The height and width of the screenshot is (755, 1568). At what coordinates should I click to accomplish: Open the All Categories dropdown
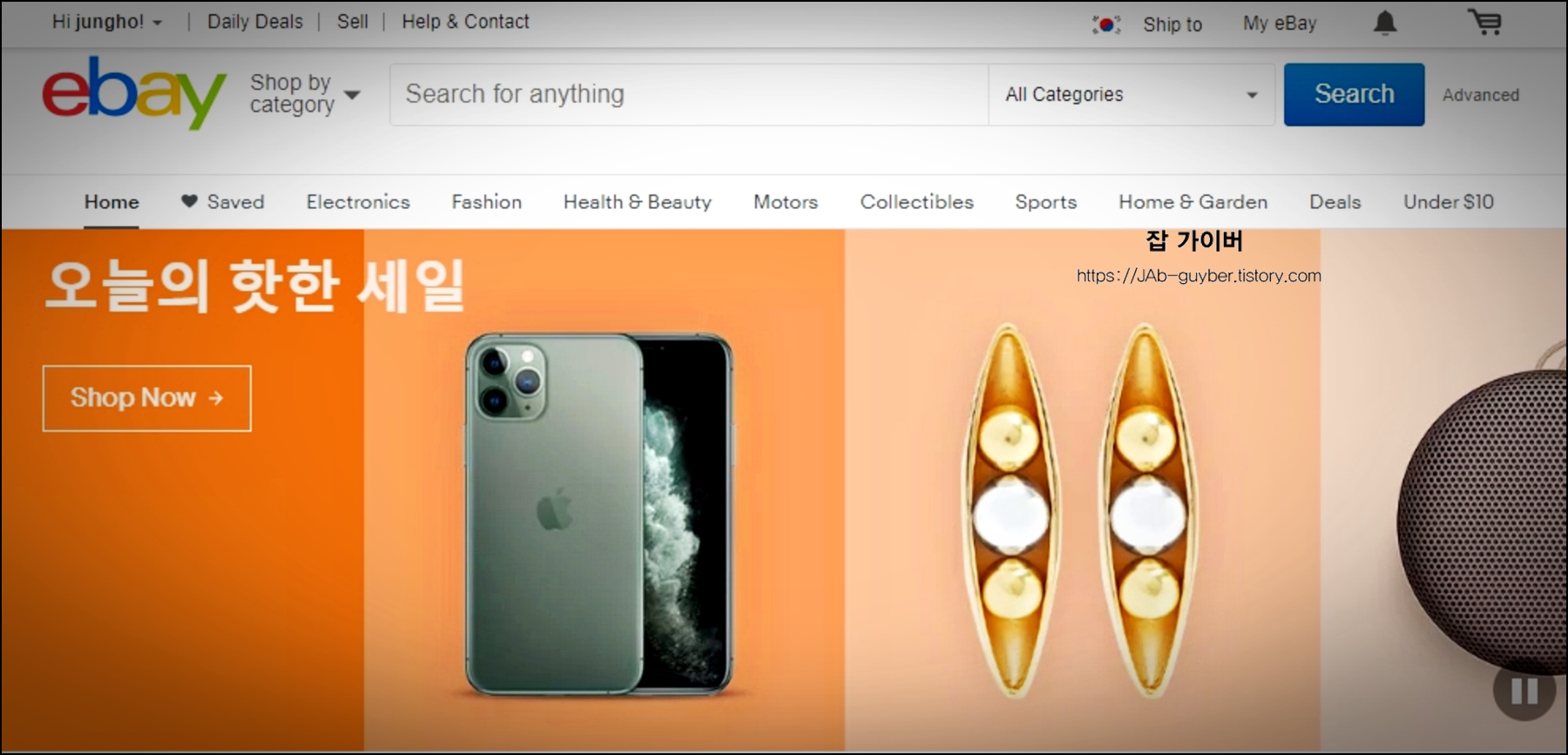pyautogui.click(x=1132, y=94)
